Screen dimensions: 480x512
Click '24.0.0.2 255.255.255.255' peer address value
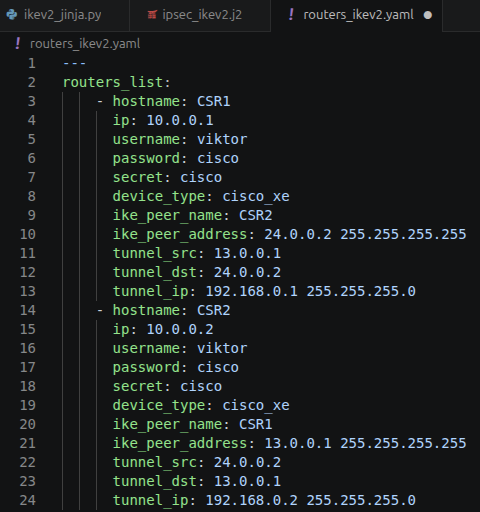[365, 234]
